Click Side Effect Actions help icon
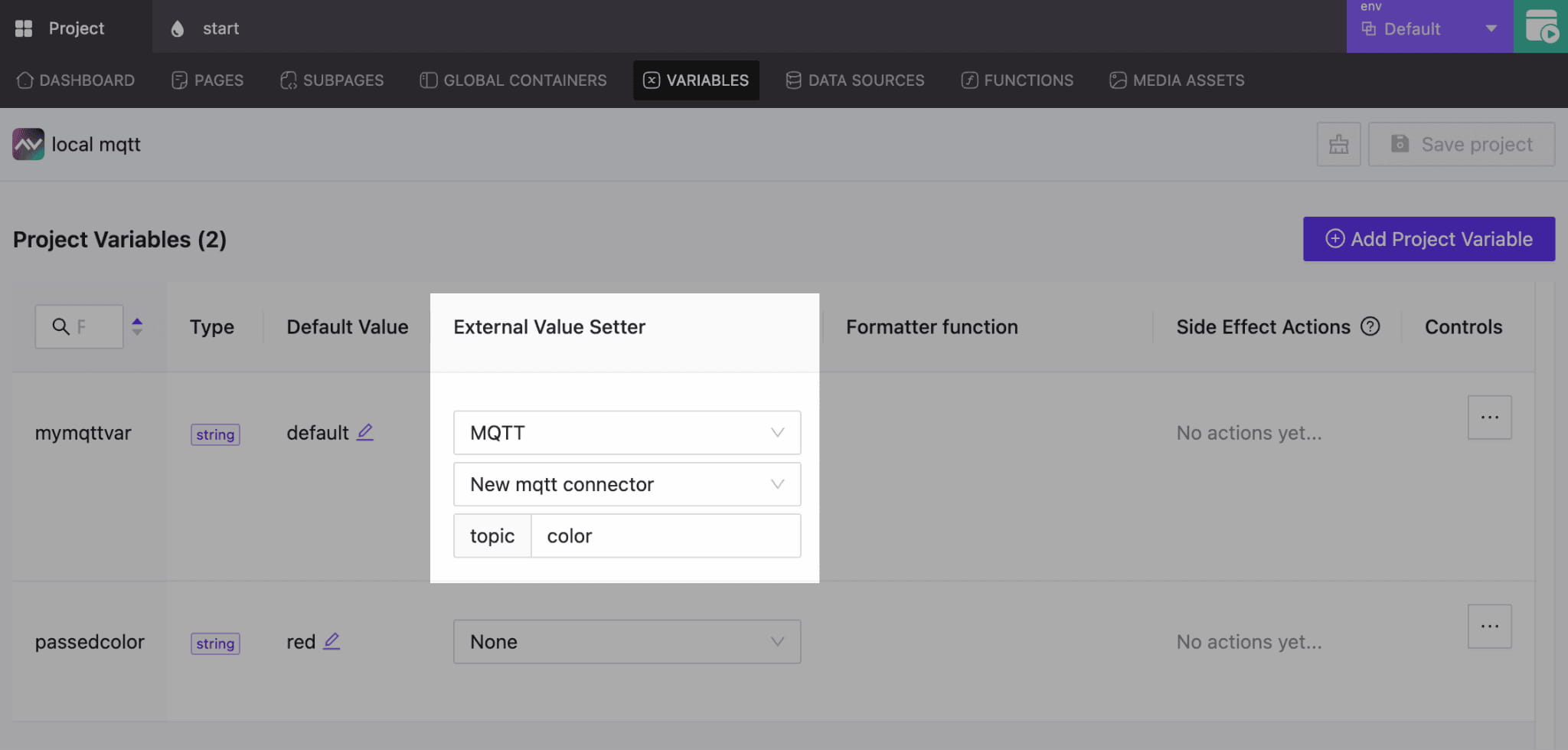Viewport: 1568px width, 750px height. (x=1370, y=326)
